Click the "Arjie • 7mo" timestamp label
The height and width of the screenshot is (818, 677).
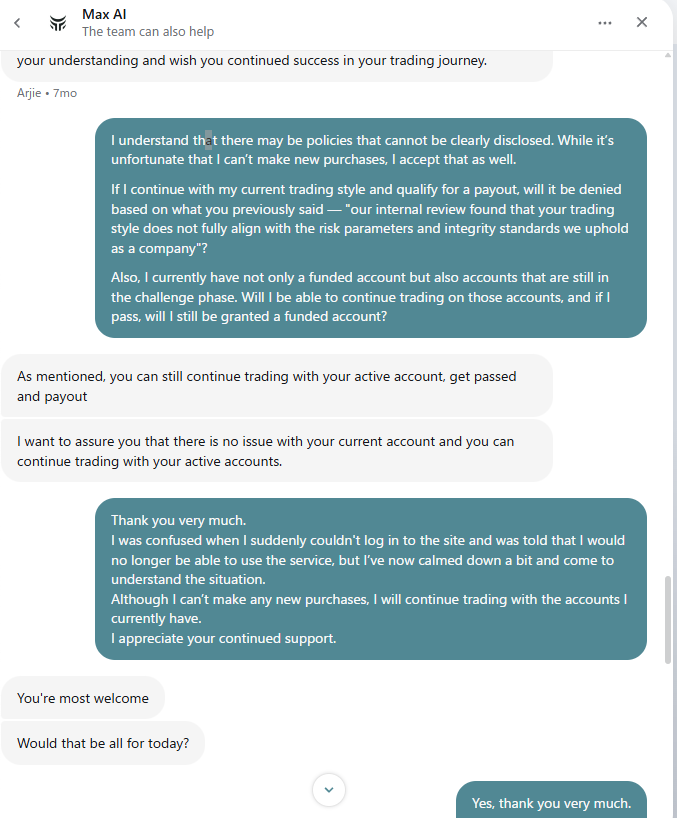[47, 93]
